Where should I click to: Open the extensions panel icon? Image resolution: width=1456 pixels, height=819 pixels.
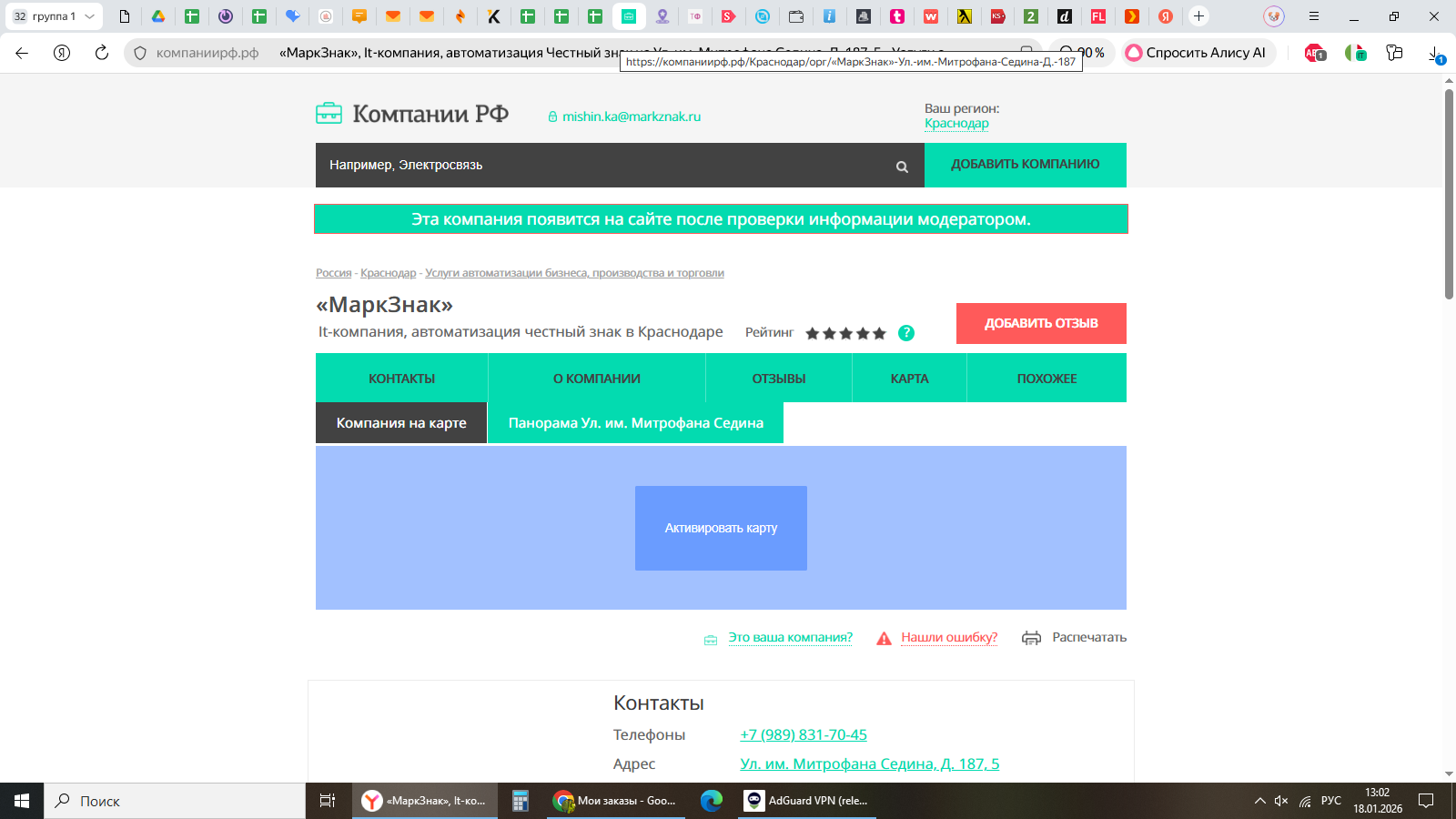click(1394, 53)
